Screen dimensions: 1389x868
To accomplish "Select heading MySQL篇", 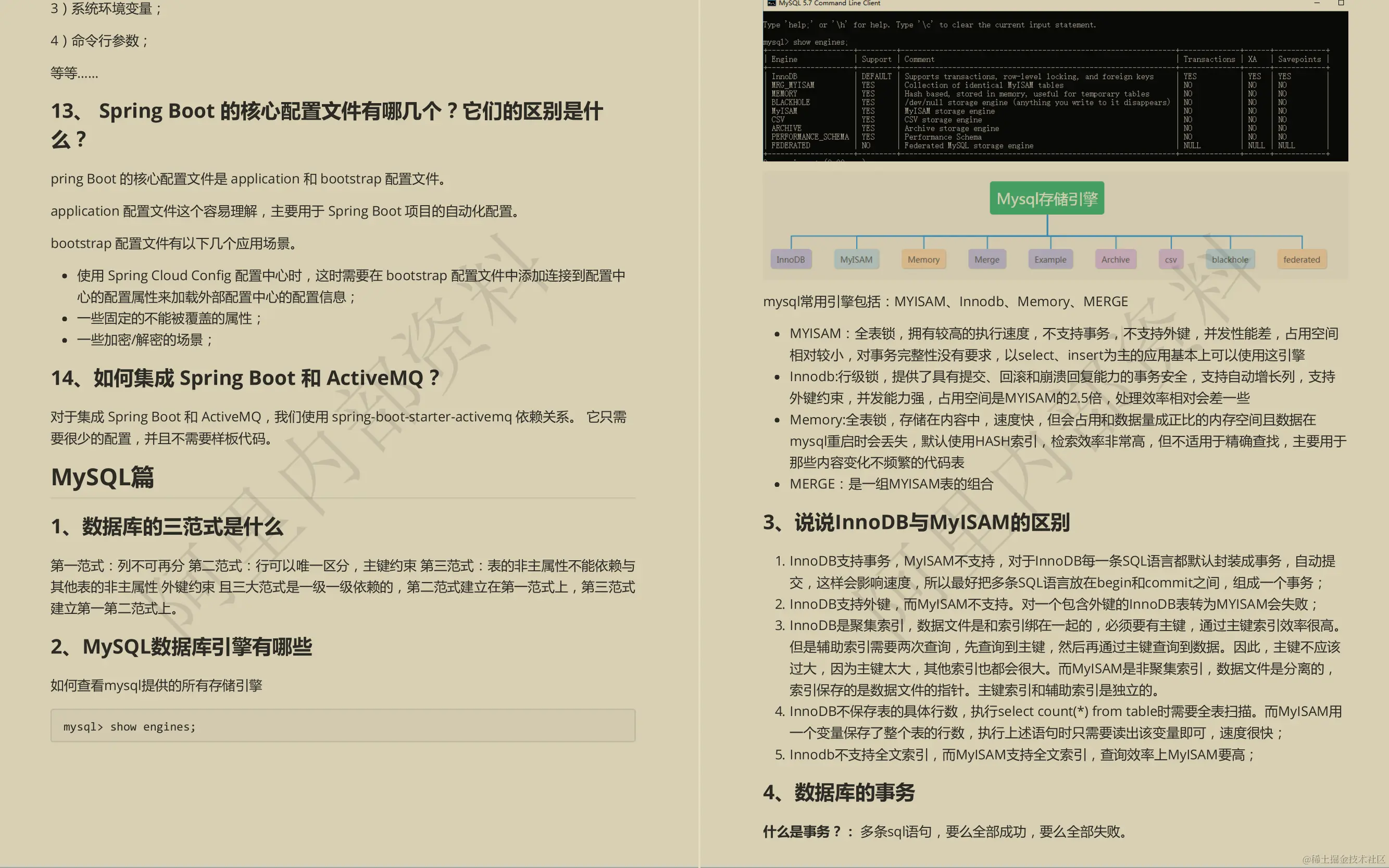I will [102, 477].
